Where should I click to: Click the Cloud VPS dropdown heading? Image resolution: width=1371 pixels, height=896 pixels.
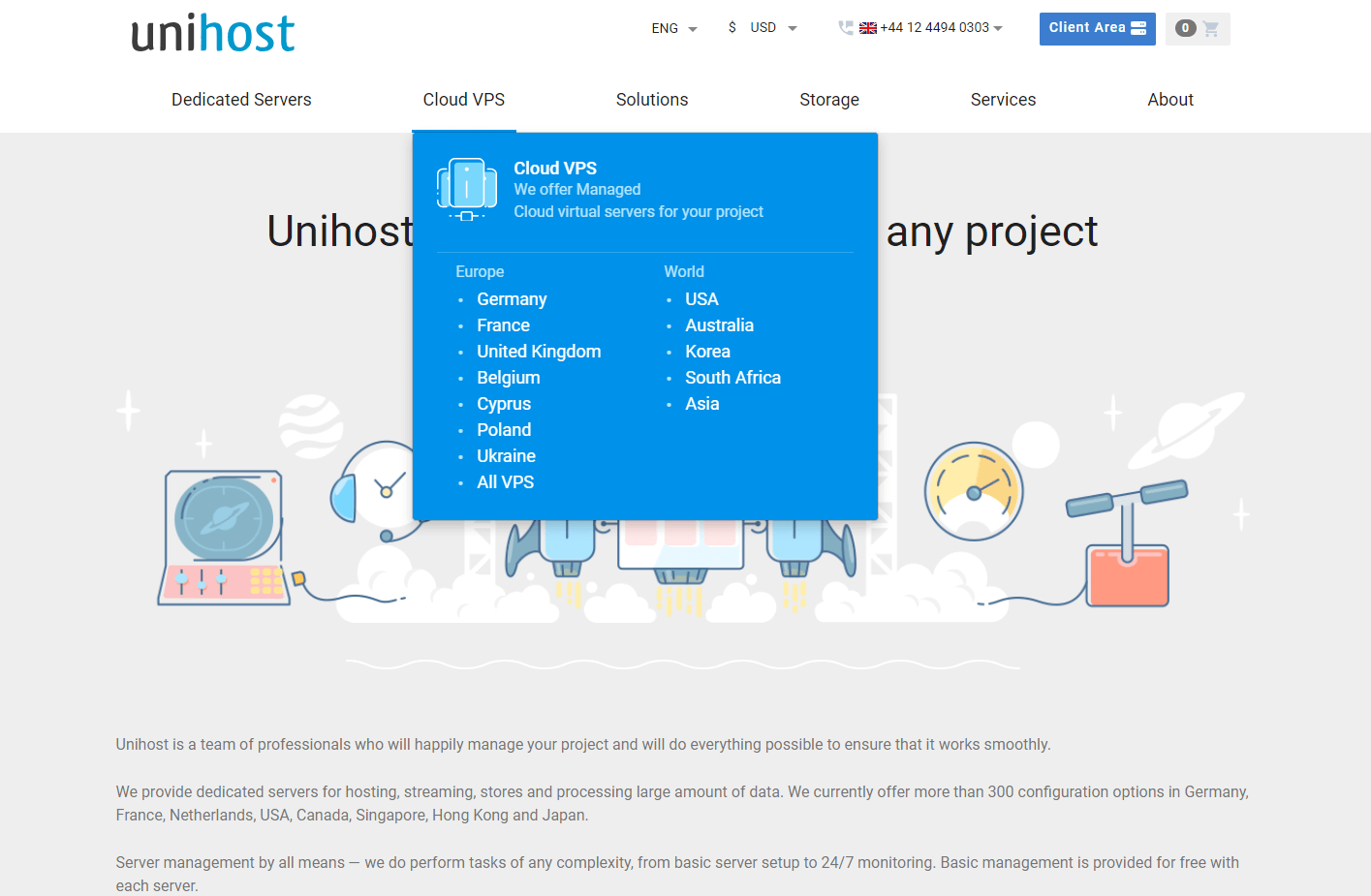click(555, 169)
